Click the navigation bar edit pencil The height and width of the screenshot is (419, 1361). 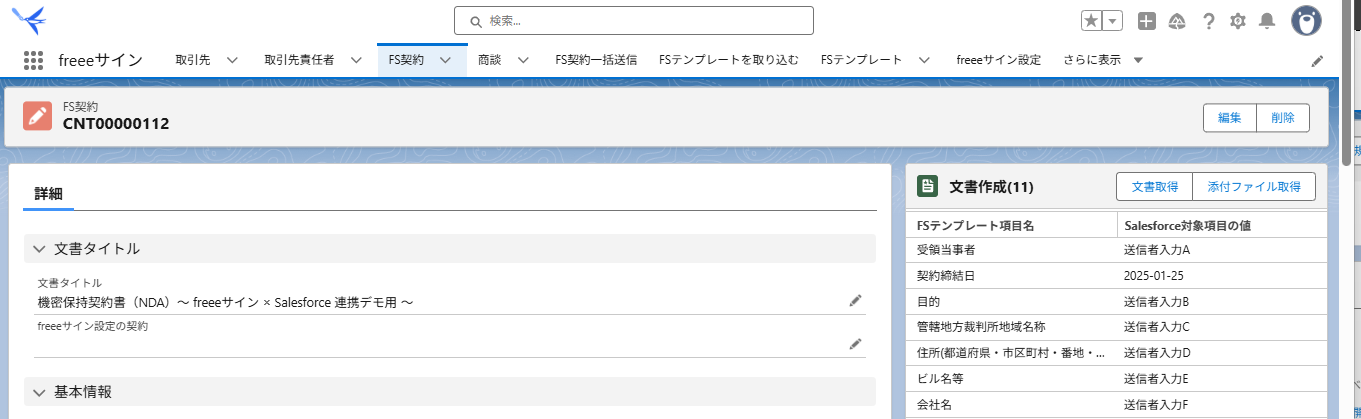click(x=1317, y=61)
